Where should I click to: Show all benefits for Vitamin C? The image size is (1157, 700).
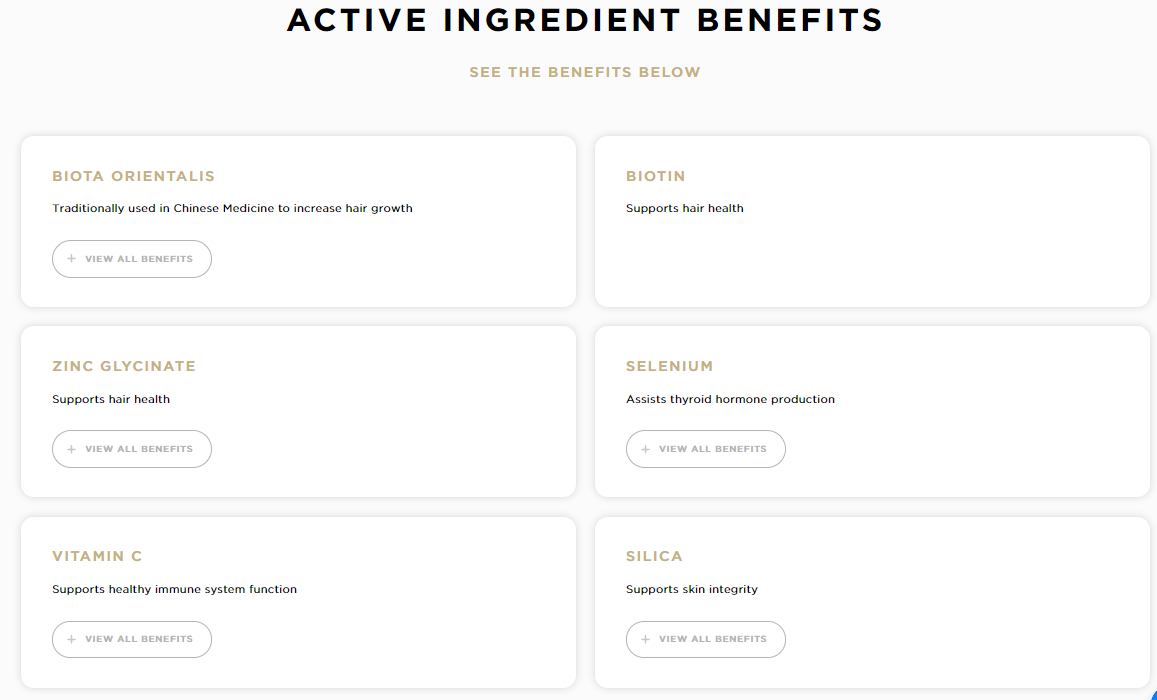(x=132, y=639)
